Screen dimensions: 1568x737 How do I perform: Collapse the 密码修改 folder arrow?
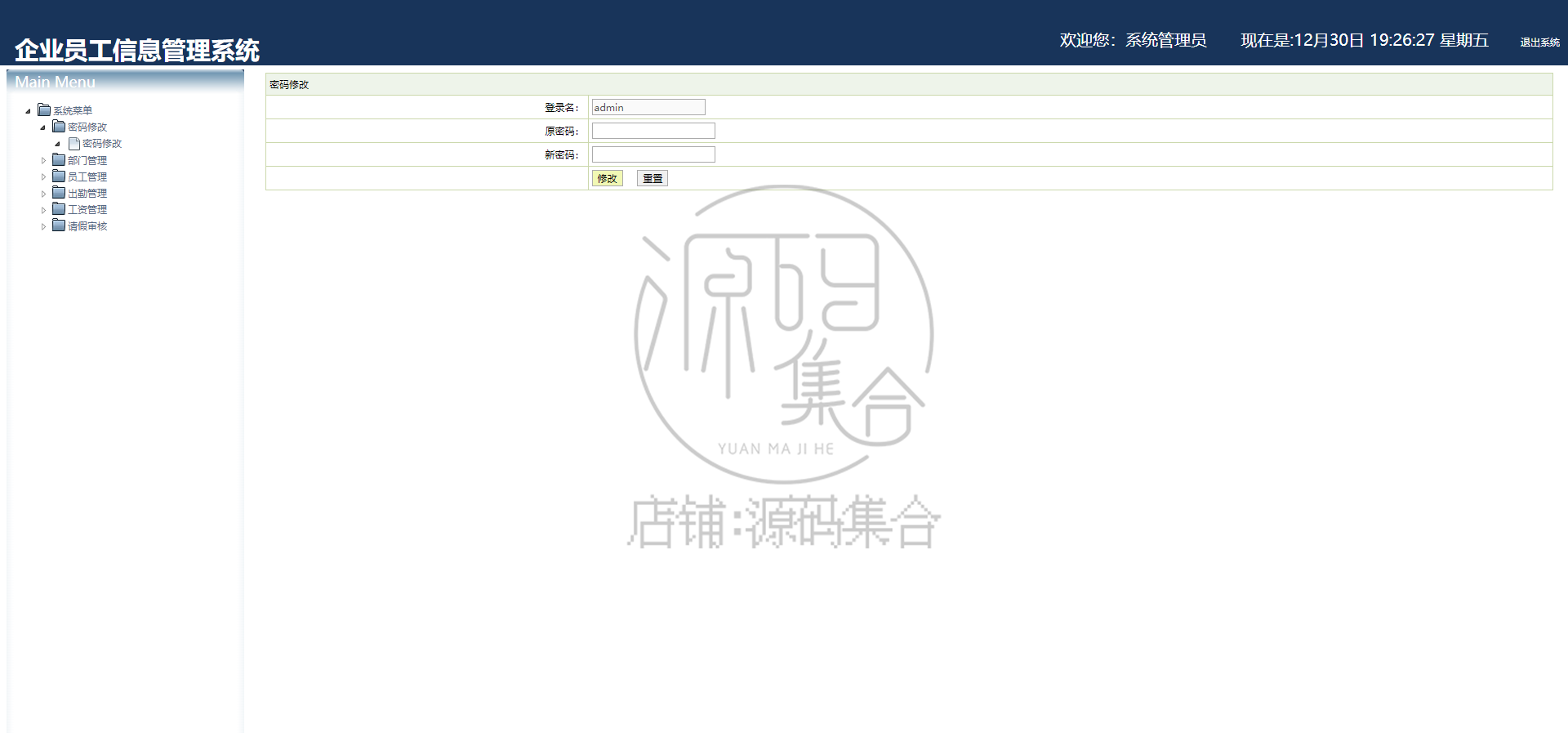(x=42, y=127)
